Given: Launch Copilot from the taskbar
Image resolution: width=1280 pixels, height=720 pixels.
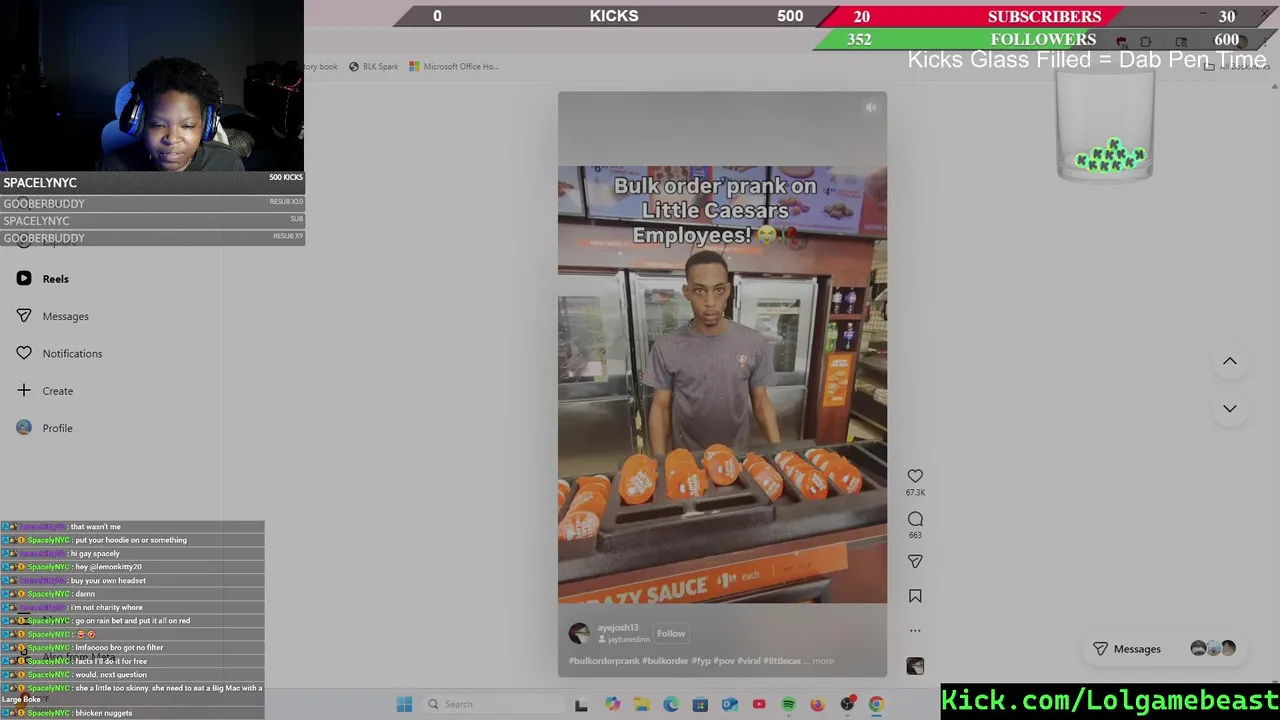Looking at the screenshot, I should pos(612,704).
